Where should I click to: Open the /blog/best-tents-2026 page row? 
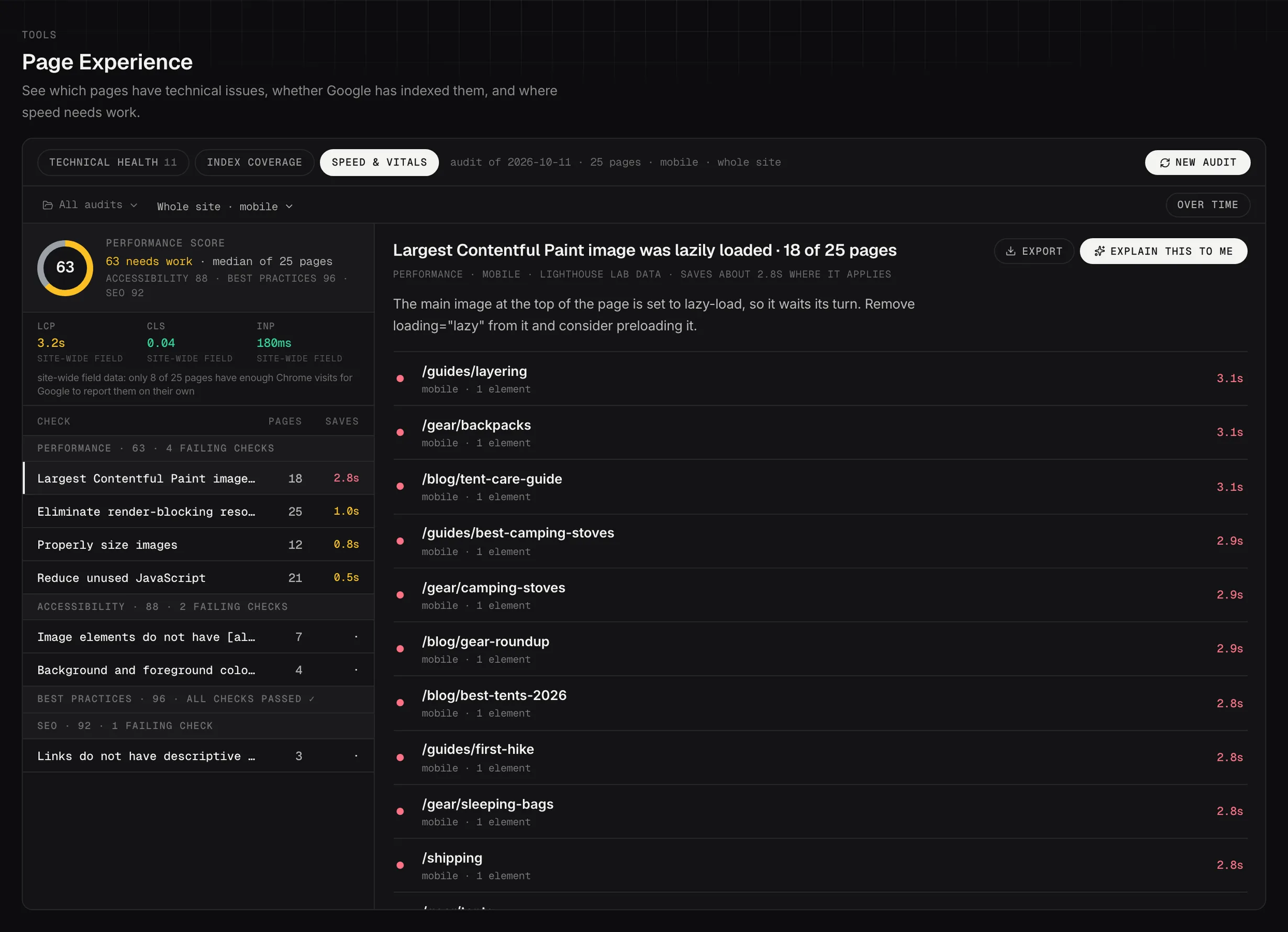point(820,703)
